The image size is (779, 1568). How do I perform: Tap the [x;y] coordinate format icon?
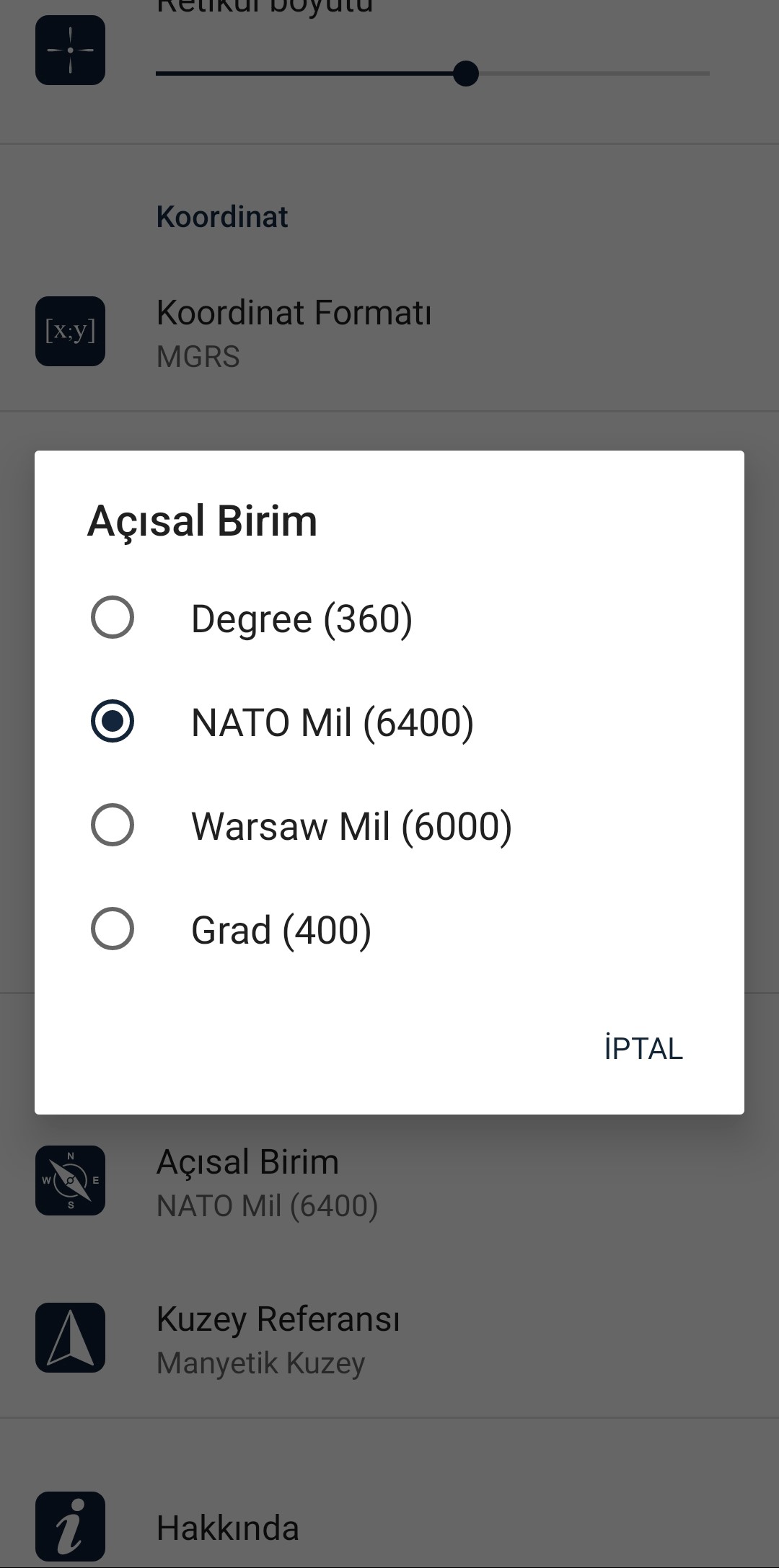pyautogui.click(x=70, y=331)
